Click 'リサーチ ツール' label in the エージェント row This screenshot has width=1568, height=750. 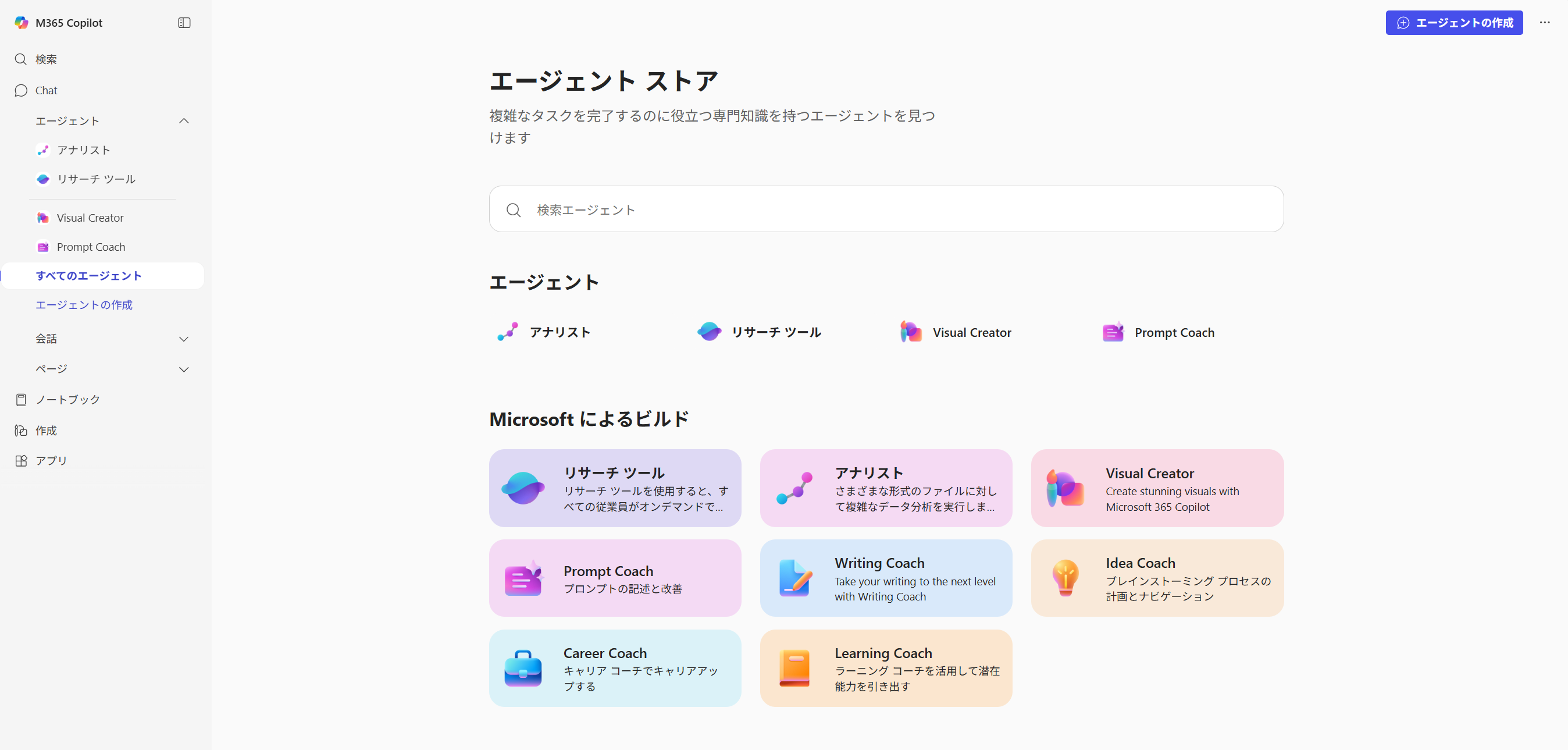(x=776, y=332)
